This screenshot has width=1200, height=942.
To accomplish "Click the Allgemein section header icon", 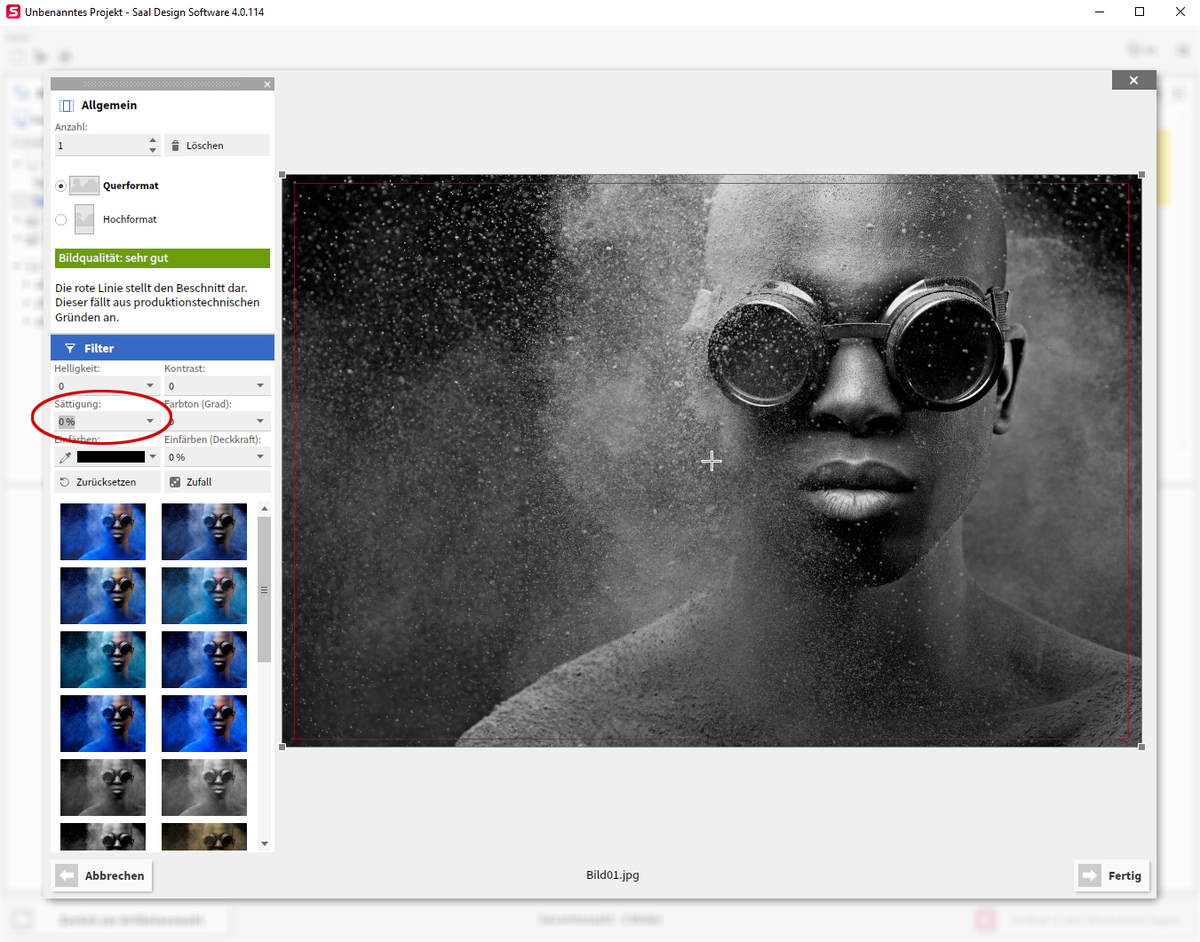I will pos(66,105).
